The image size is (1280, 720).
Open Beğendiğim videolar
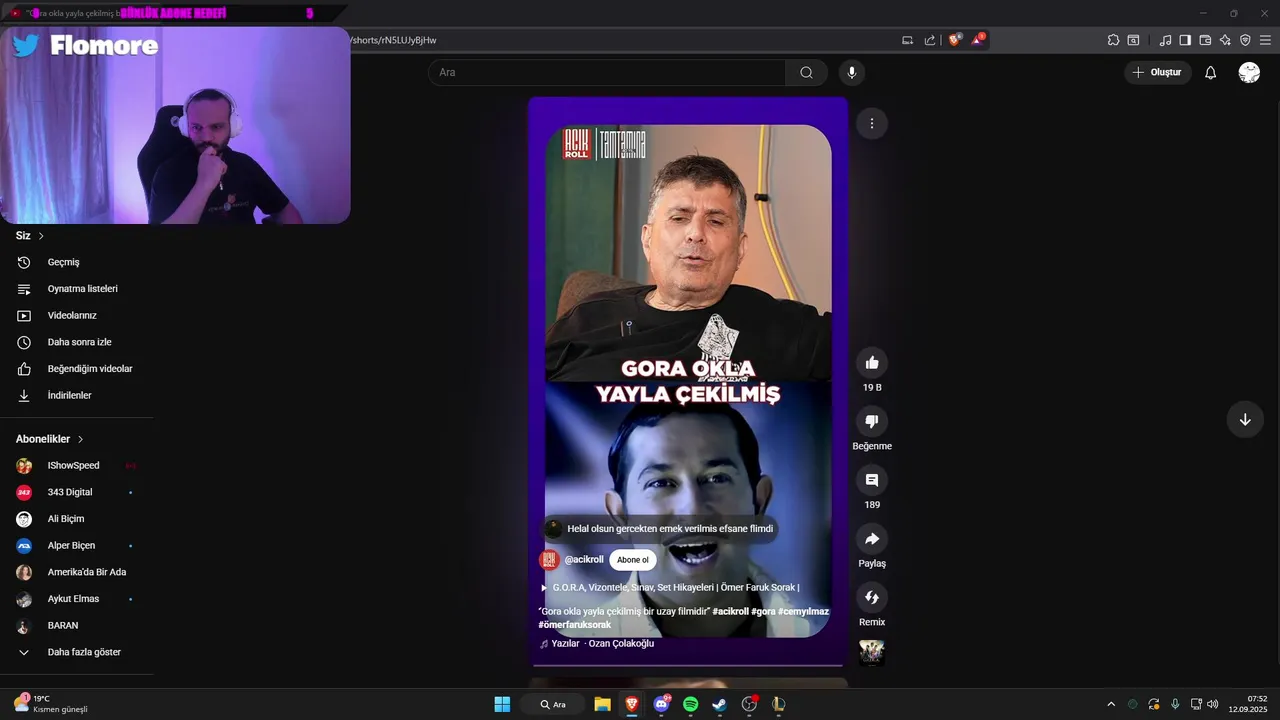[x=77, y=369]
